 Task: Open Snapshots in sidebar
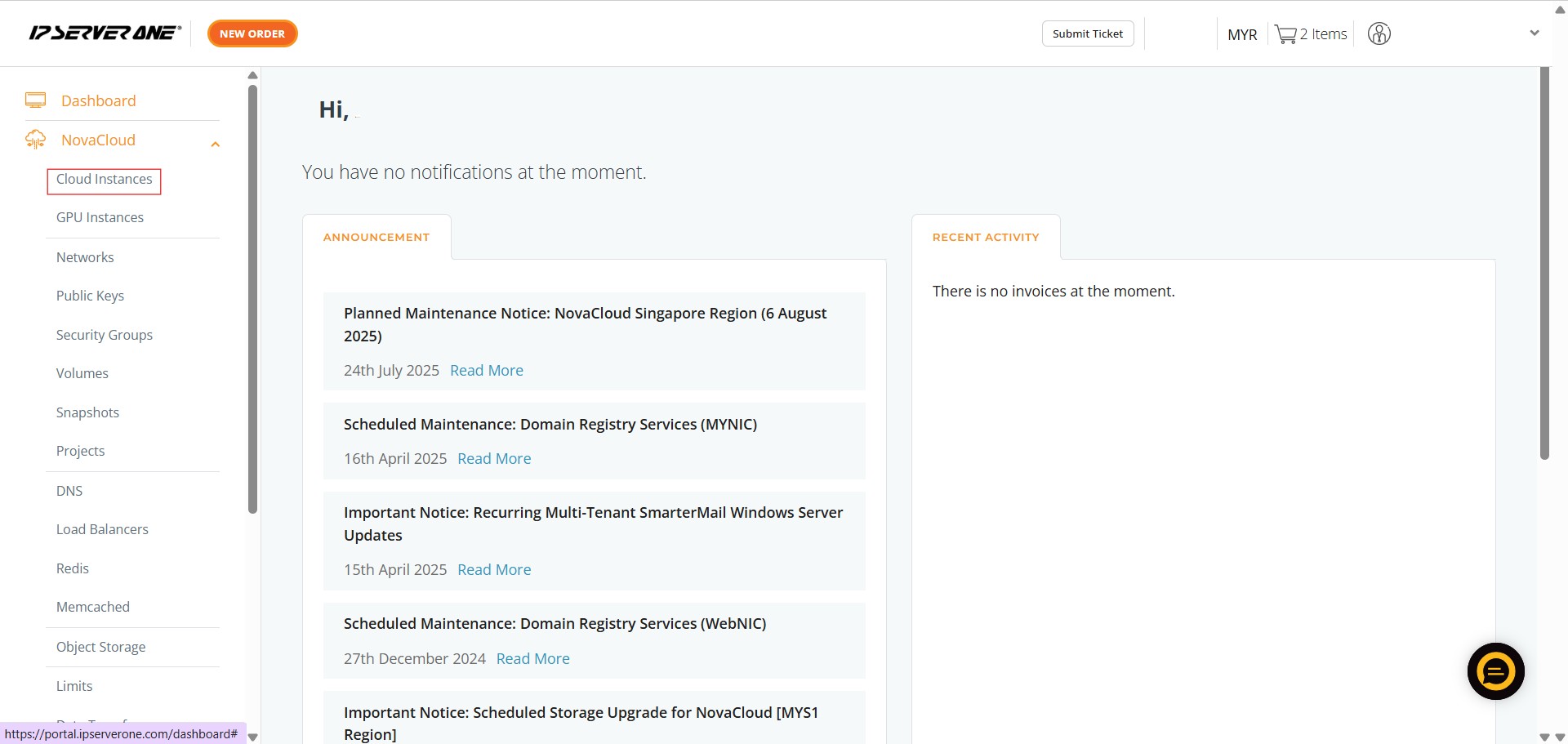click(x=87, y=412)
